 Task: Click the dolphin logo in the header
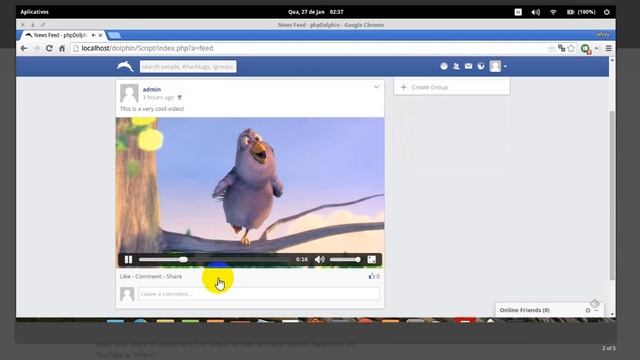pyautogui.click(x=125, y=66)
